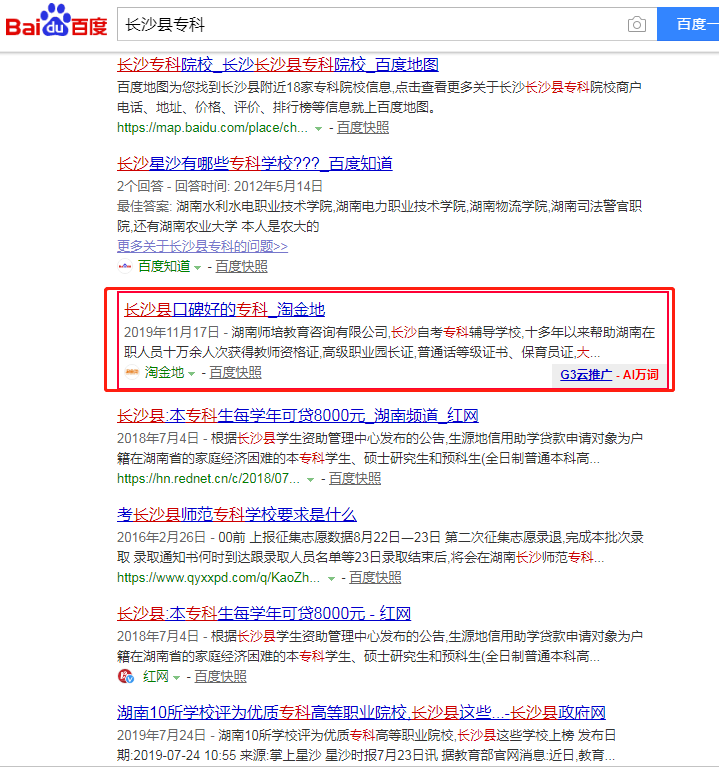Expand dropdown arrow beside 红网 source

coord(176,678)
